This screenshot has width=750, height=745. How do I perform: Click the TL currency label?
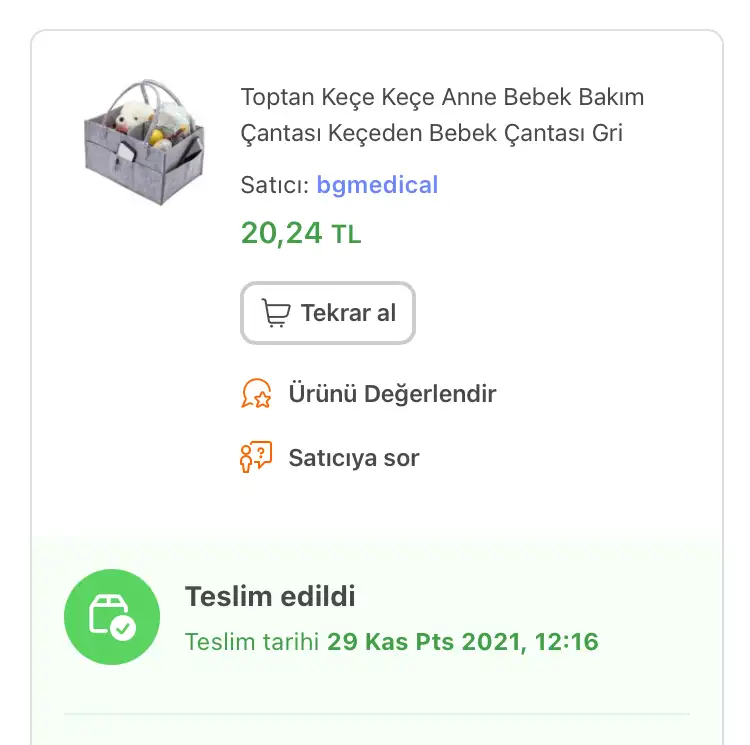pos(346,235)
